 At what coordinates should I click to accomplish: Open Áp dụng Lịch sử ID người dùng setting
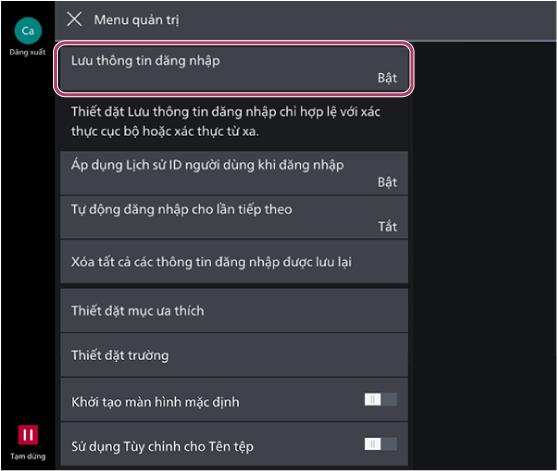pyautogui.click(x=234, y=173)
